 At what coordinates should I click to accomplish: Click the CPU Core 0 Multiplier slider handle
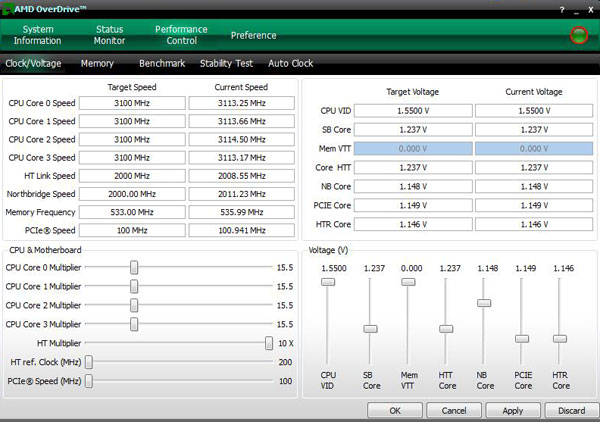pyautogui.click(x=134, y=267)
